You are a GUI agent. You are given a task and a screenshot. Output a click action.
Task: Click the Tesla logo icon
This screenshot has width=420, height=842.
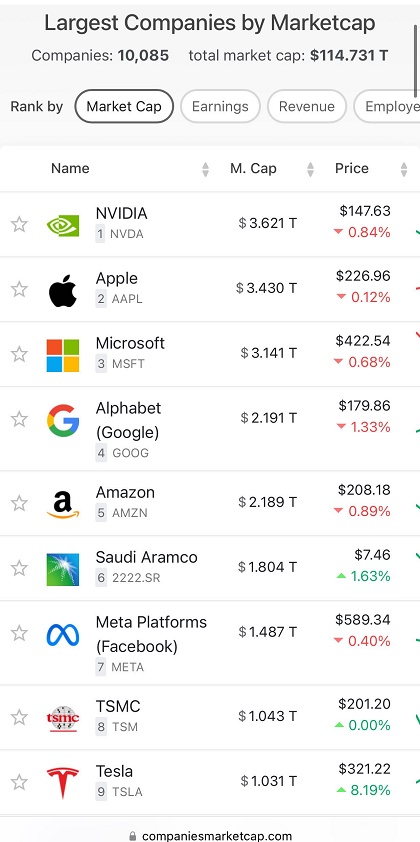[63, 783]
